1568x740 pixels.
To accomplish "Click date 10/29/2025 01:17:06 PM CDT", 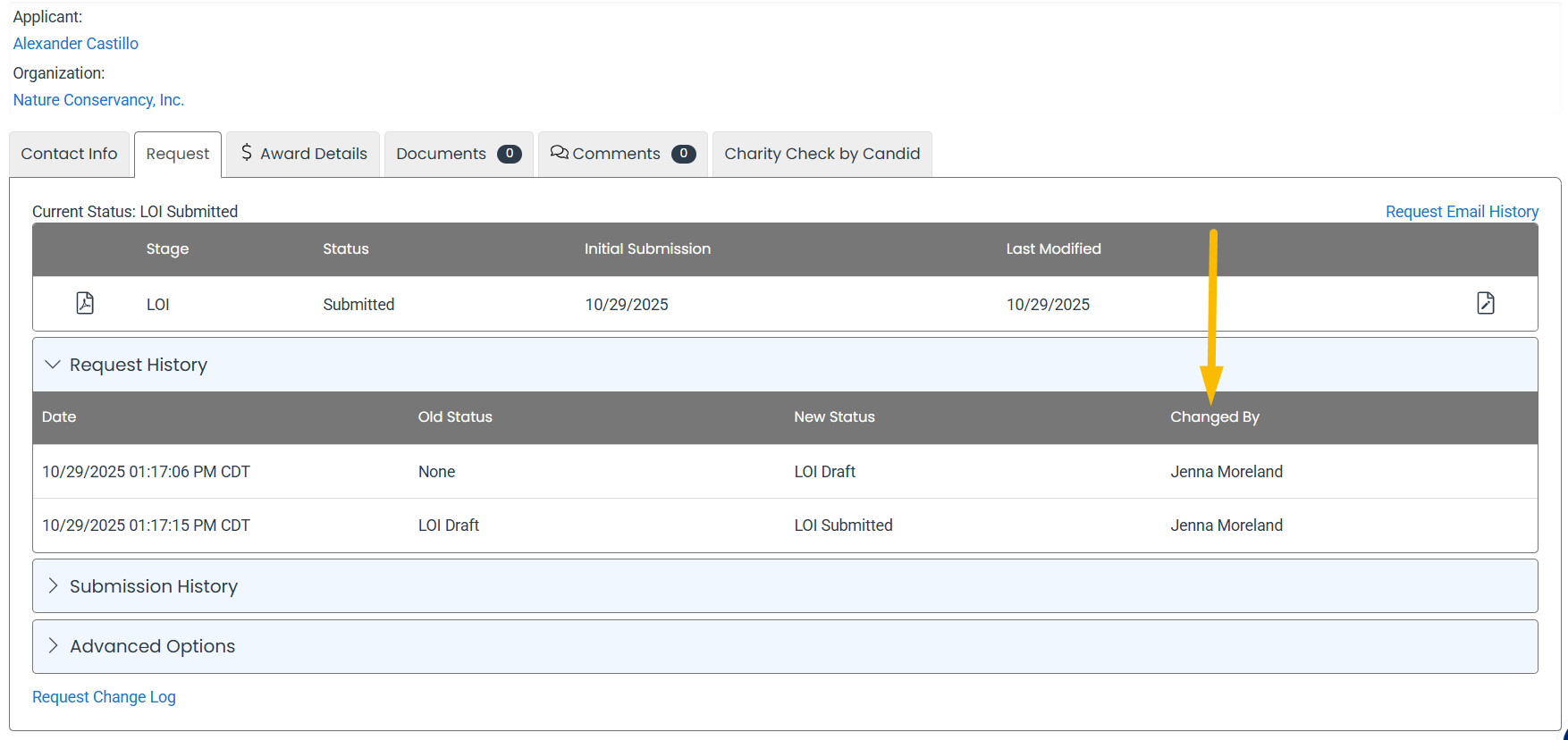I will pos(146,471).
